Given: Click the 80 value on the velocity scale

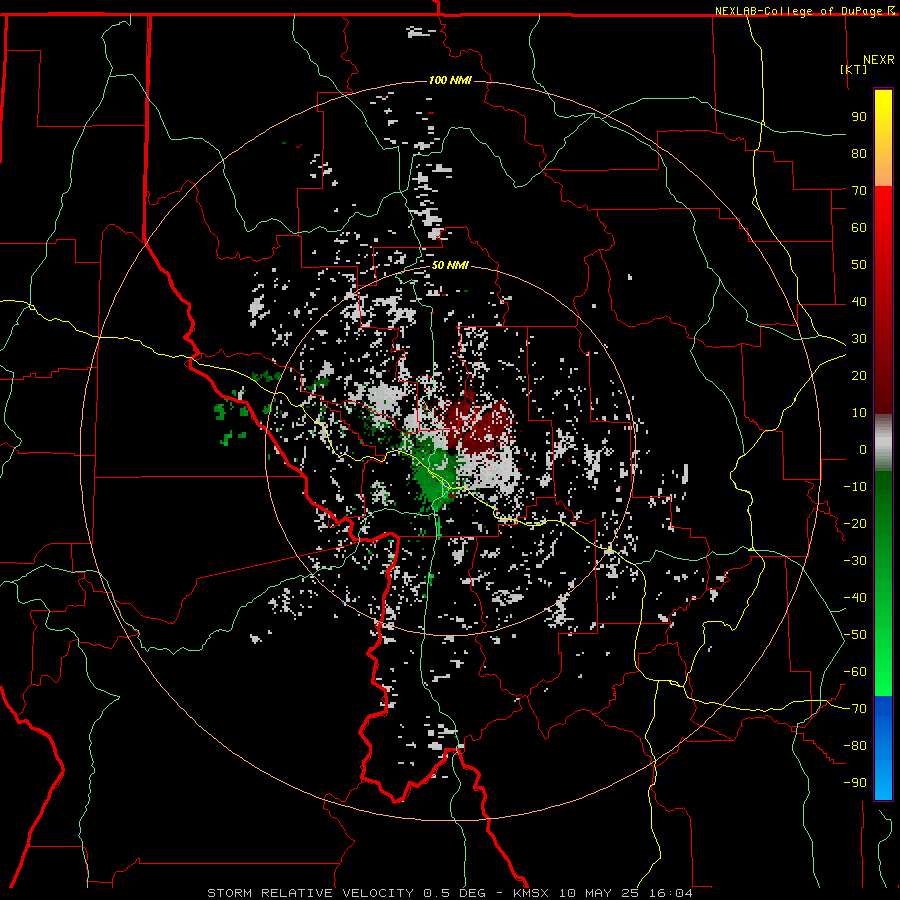Looking at the screenshot, I should coord(859,153).
